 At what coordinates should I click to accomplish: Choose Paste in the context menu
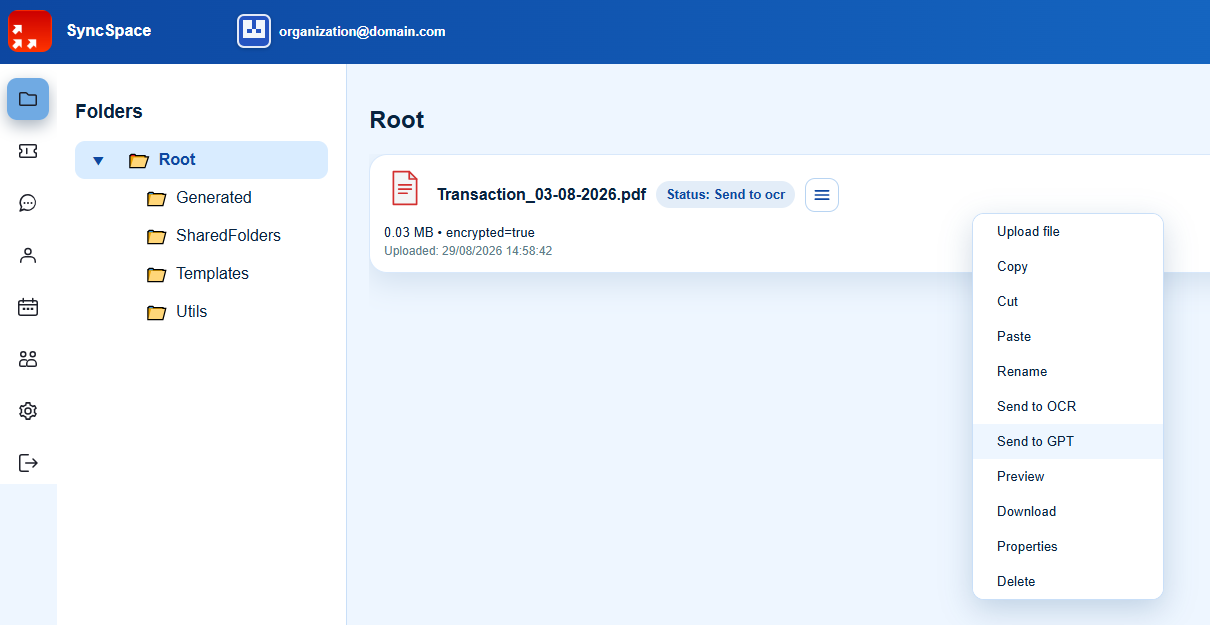1068,337
